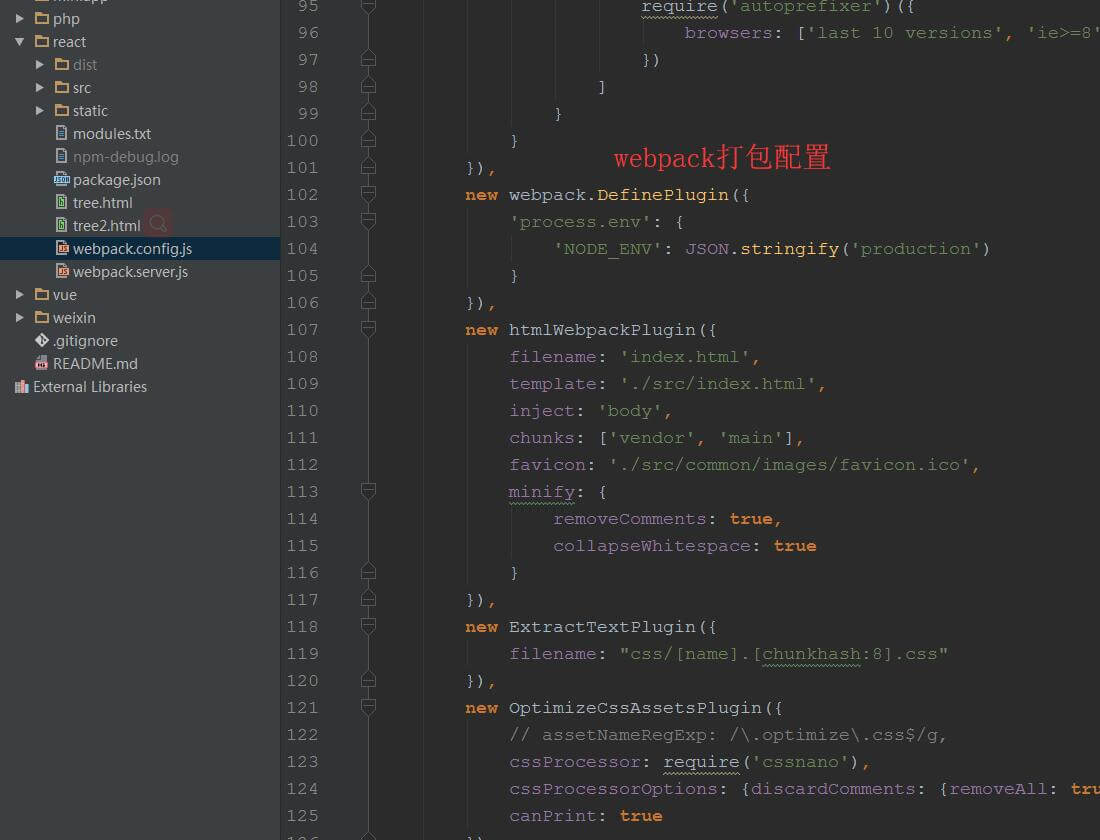Expand the weixin folder arrow
The height and width of the screenshot is (840, 1100).
click(x=20, y=318)
